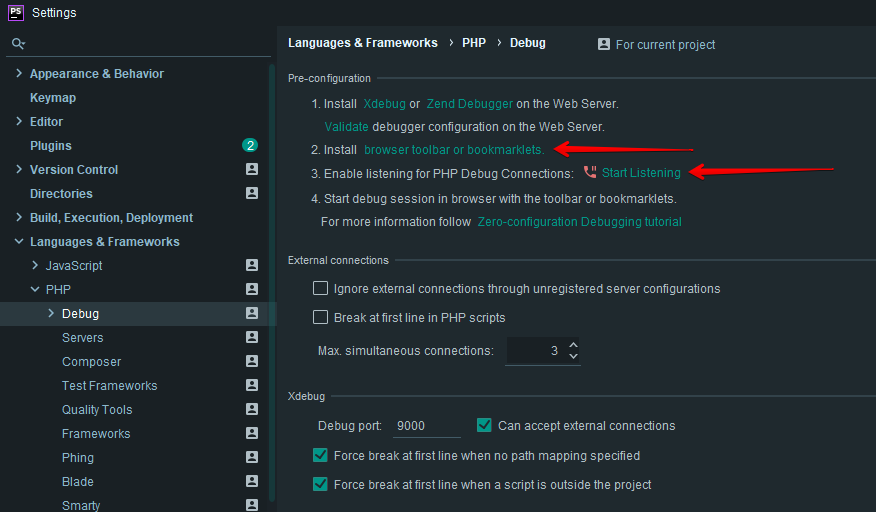
Task: Open the Xdebug install link
Action: 384,104
